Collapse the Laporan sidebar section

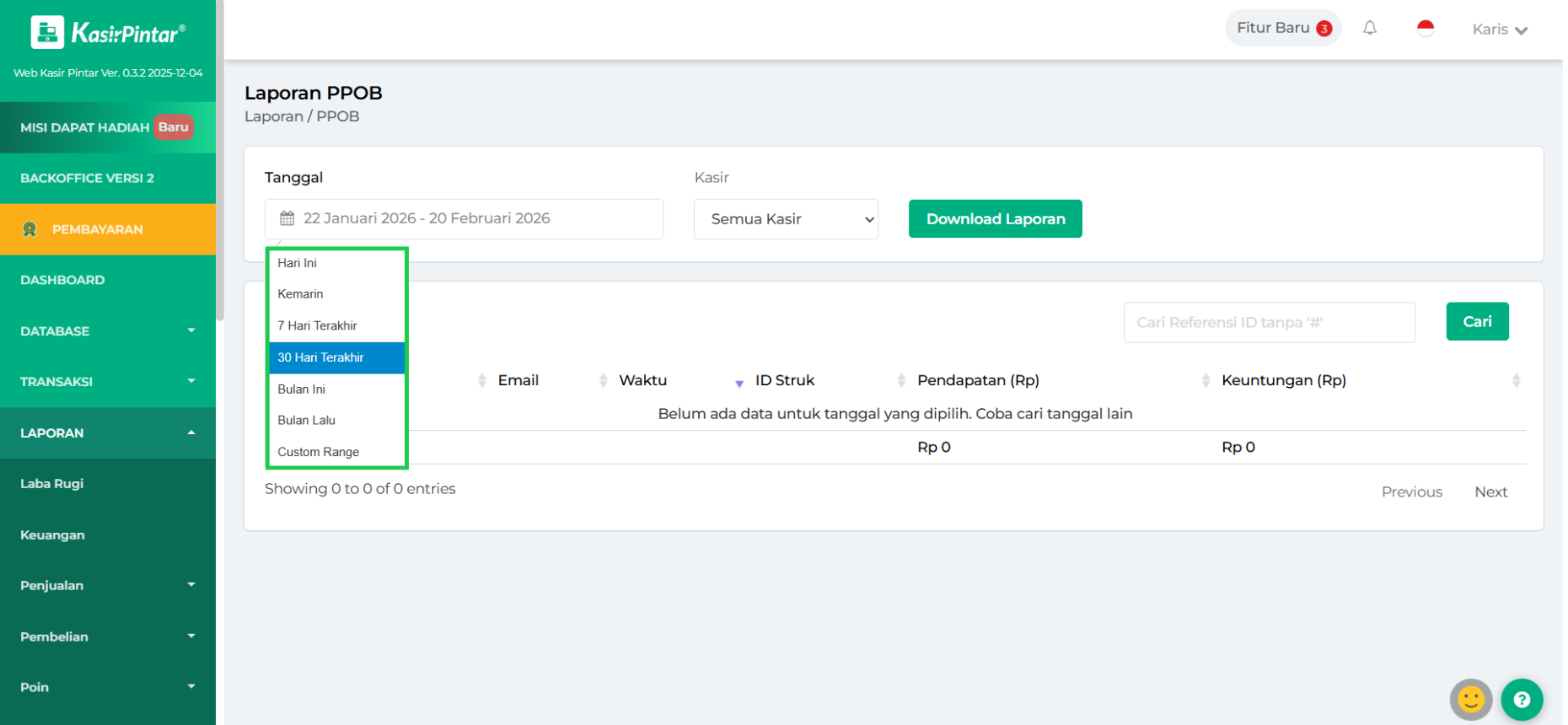108,433
